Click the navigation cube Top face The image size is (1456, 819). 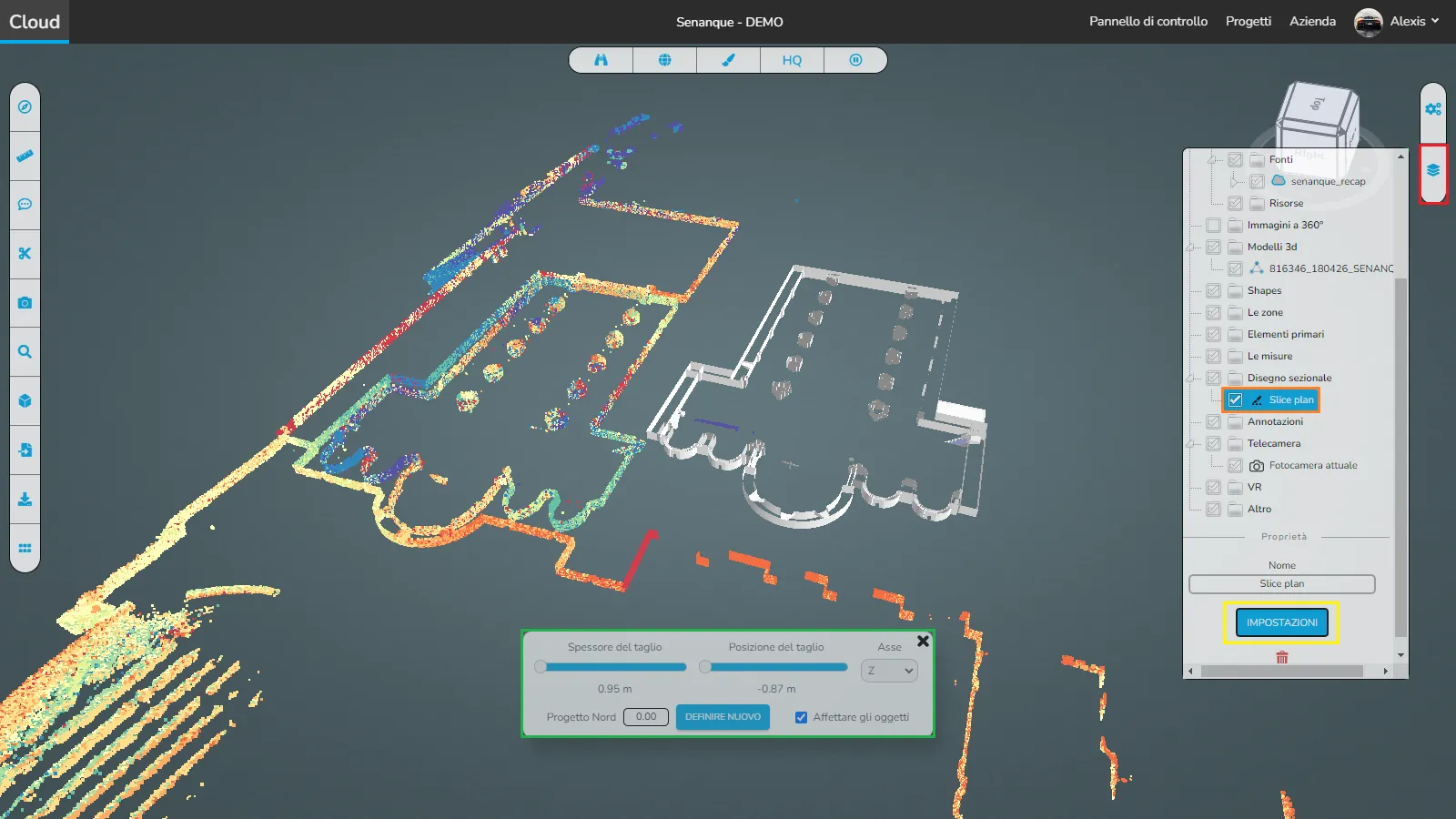tap(1318, 104)
